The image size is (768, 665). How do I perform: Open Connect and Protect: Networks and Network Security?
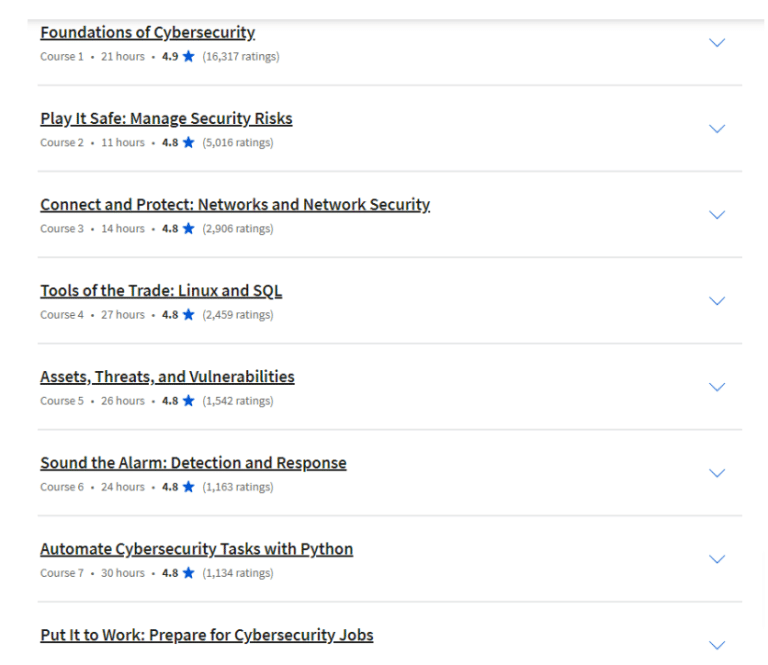(235, 205)
